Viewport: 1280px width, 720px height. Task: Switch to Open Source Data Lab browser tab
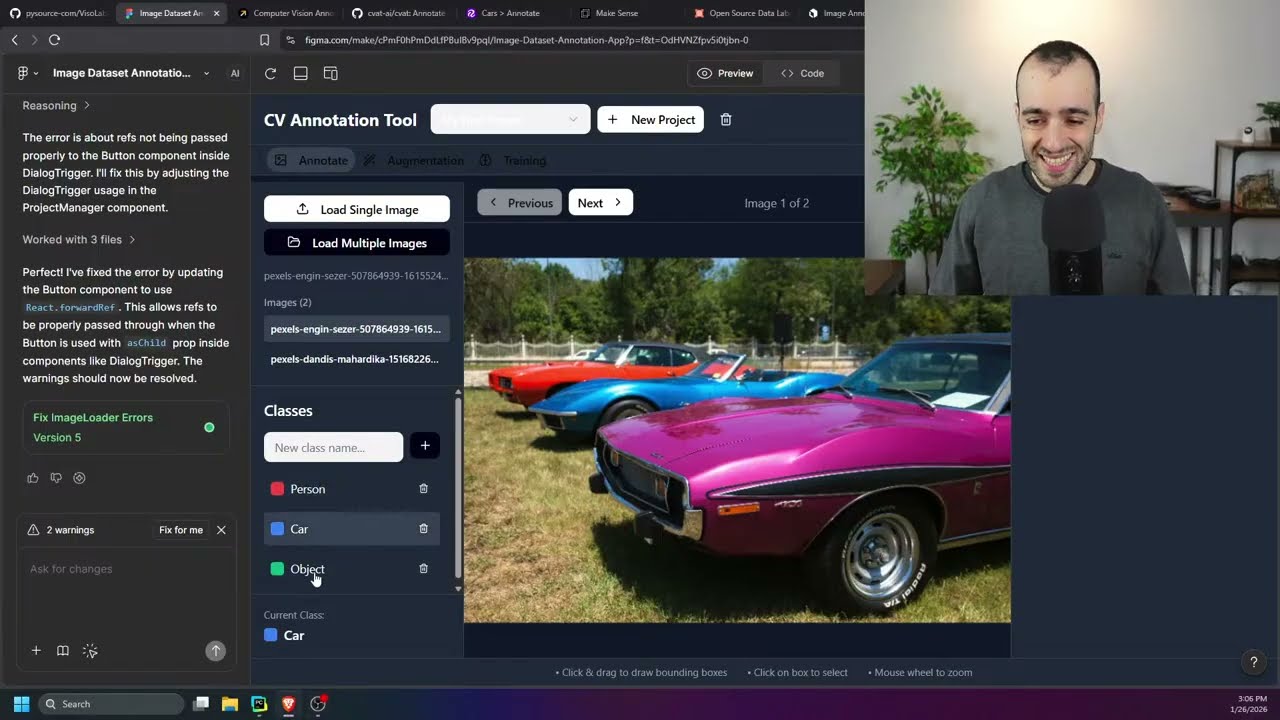point(741,13)
